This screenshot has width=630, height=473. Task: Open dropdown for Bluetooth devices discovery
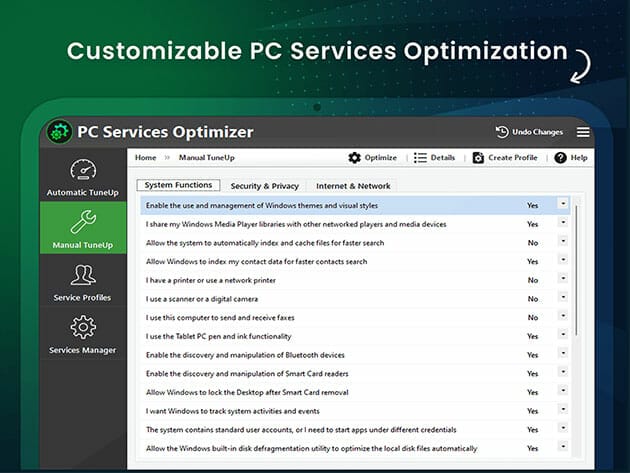563,355
